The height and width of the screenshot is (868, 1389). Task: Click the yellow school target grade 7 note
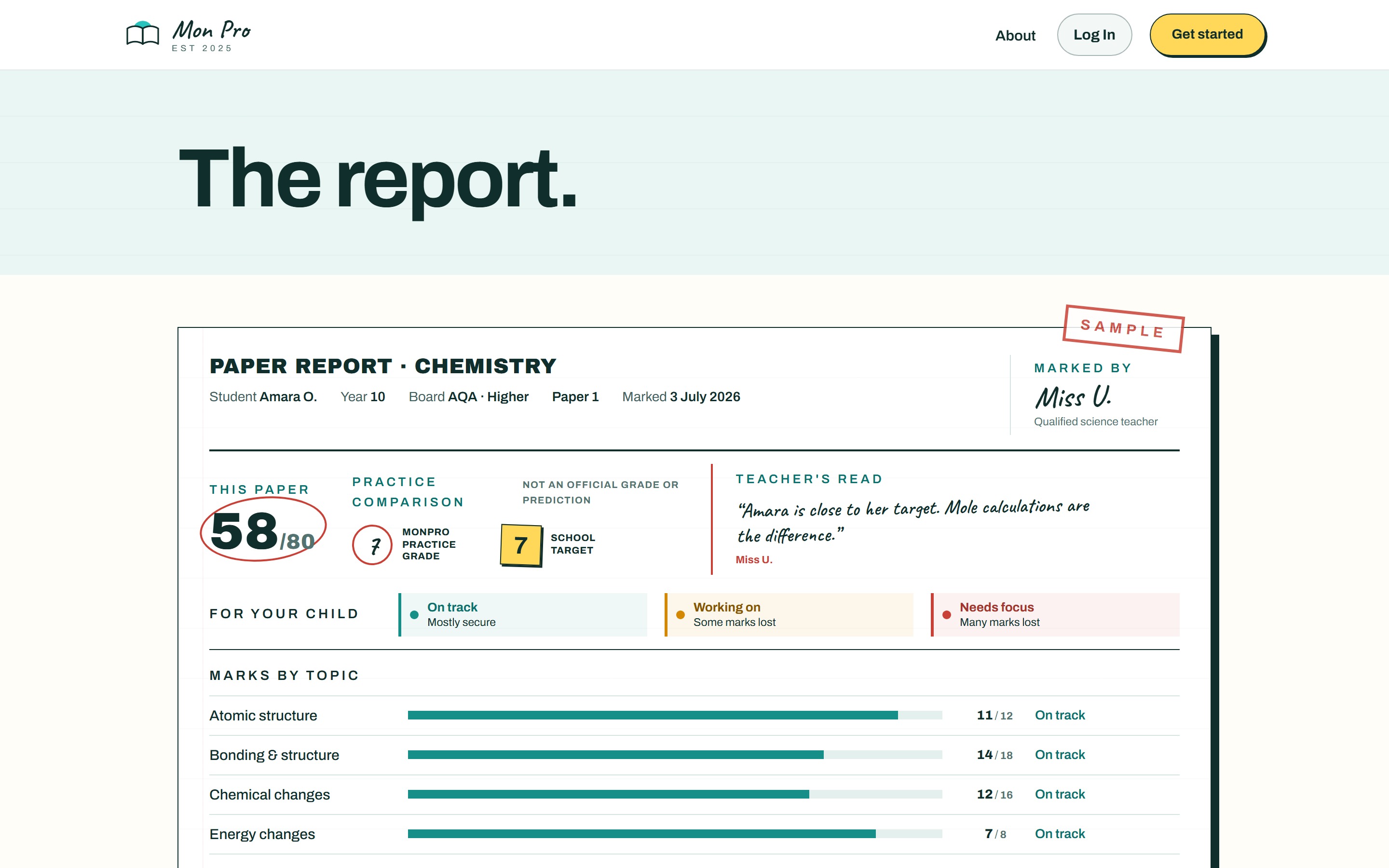coord(521,545)
